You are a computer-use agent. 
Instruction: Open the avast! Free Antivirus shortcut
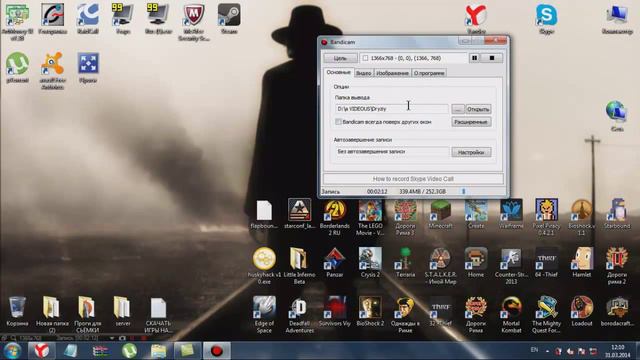click(52, 70)
